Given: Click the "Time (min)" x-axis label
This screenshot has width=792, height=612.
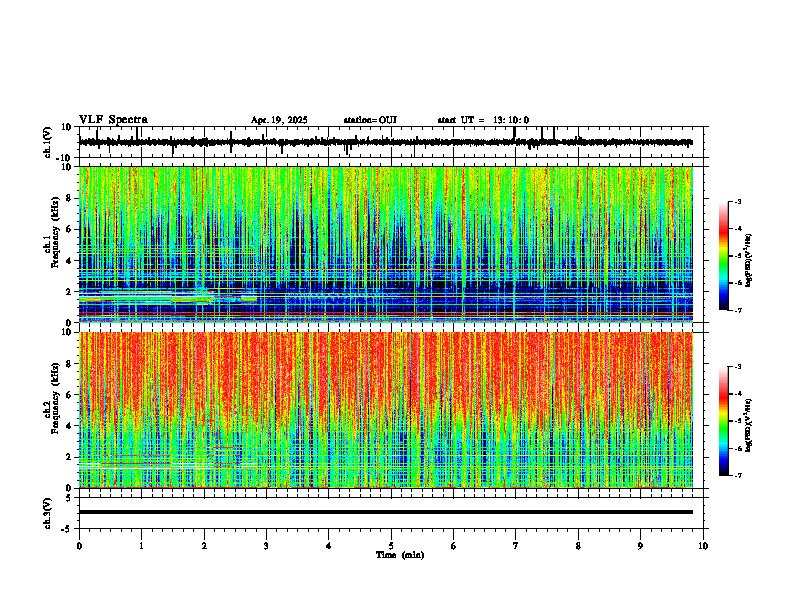Looking at the screenshot, I should pos(400,555).
